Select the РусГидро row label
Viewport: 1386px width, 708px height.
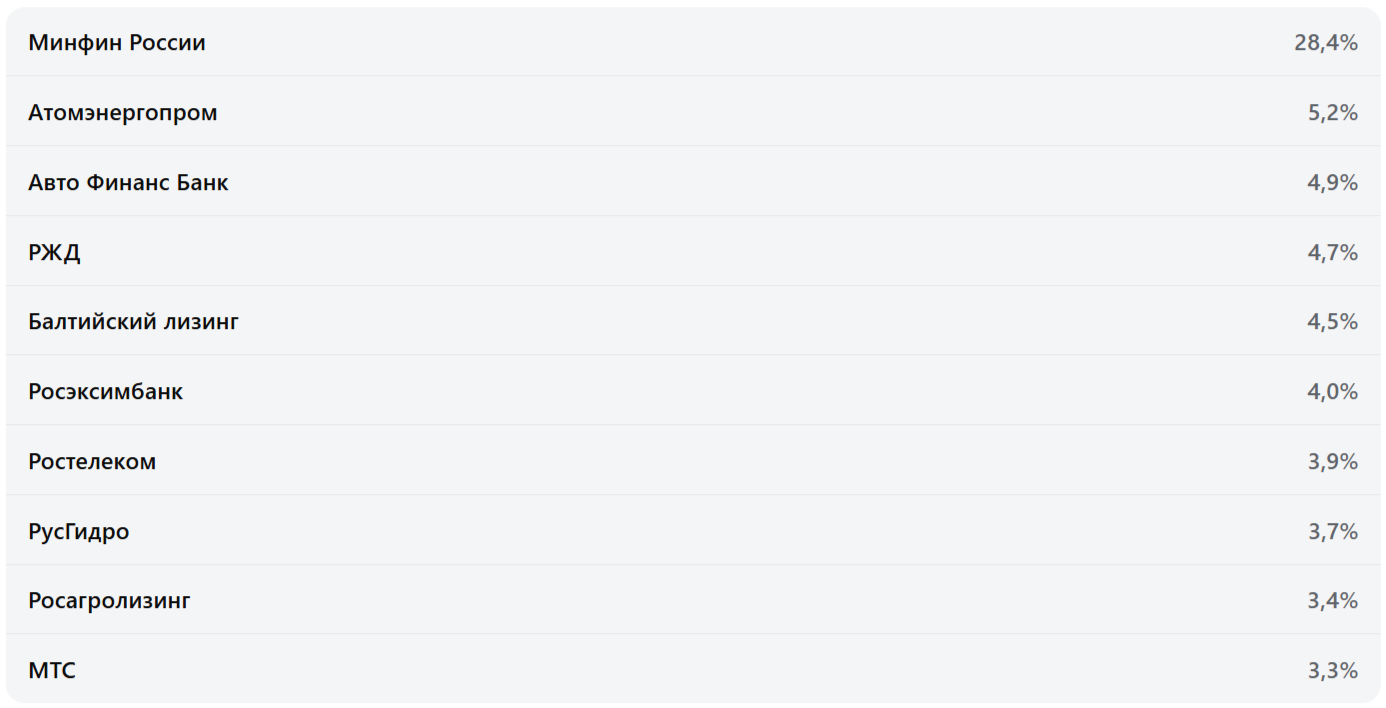79,532
